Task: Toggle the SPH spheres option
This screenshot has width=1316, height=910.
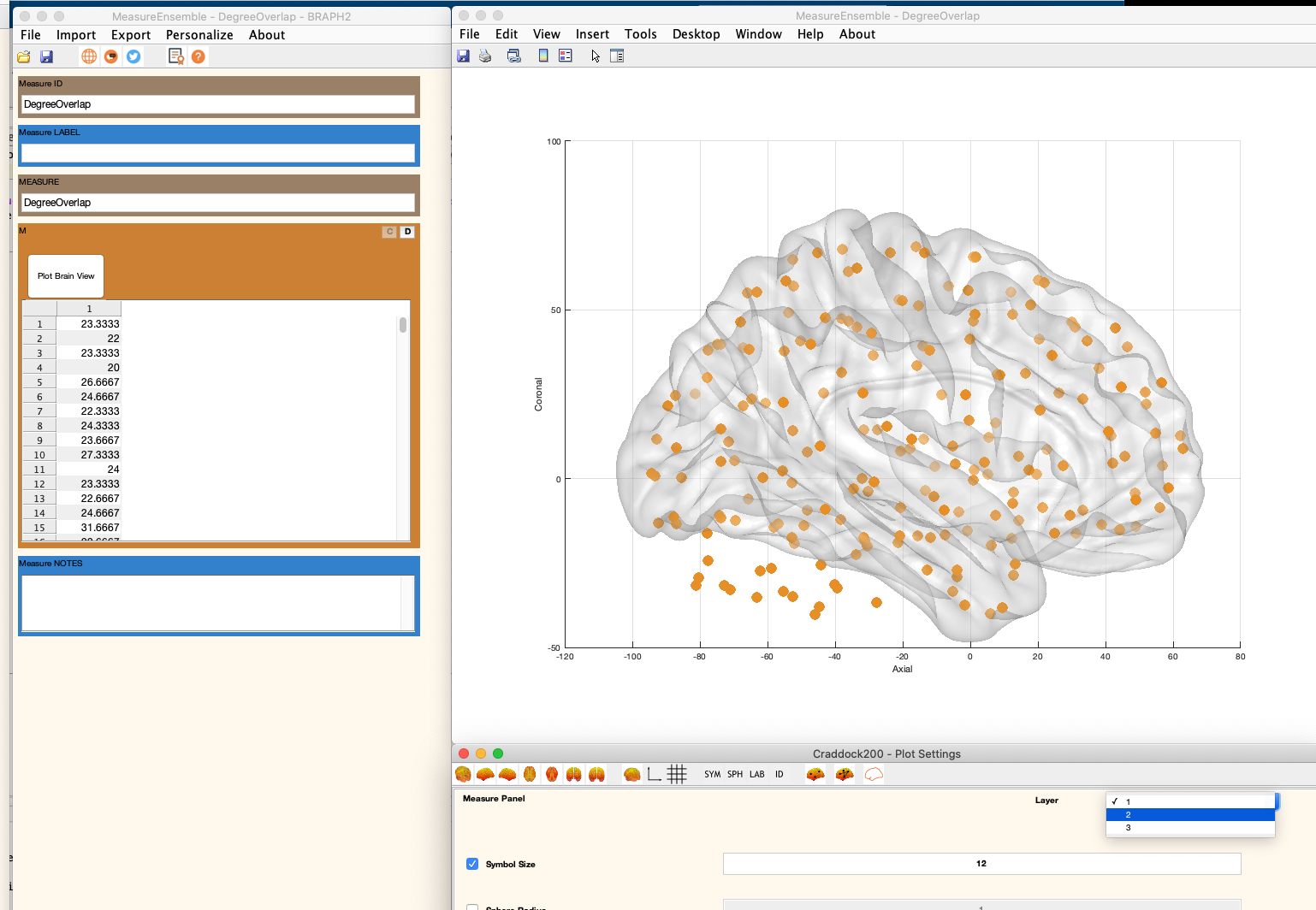Action: pos(734,774)
